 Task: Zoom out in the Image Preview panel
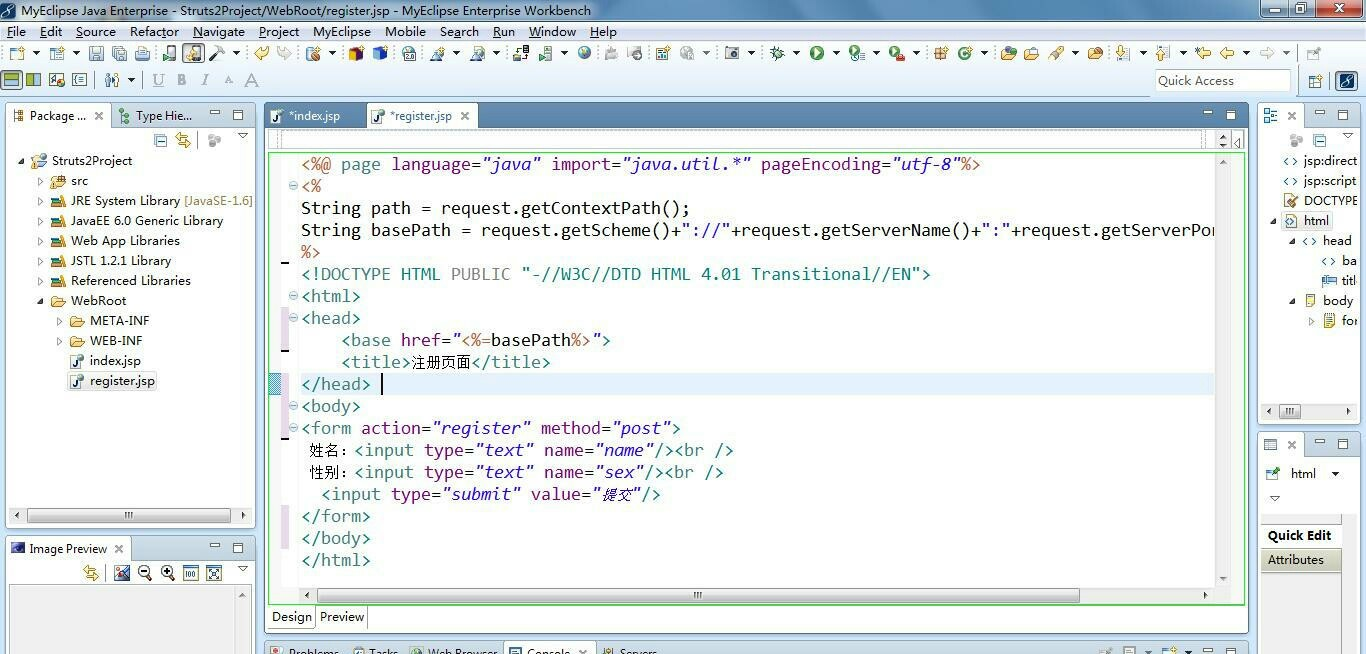[x=145, y=573]
